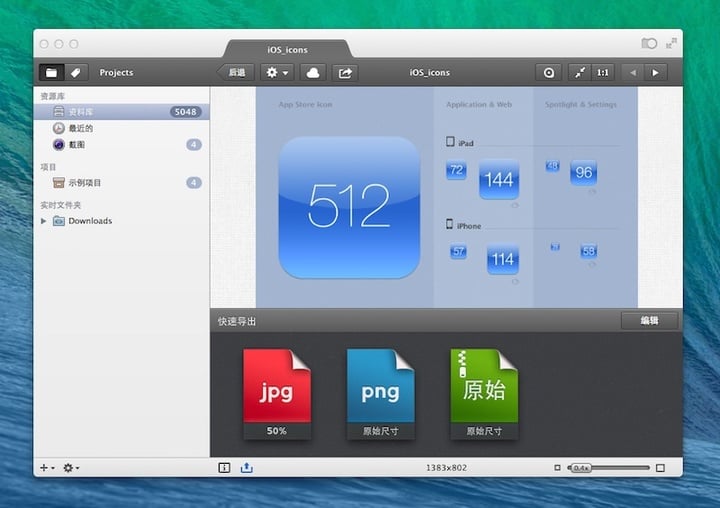This screenshot has width=720, height=508.
Task: Go to the next image arrow
Action: coord(656,73)
